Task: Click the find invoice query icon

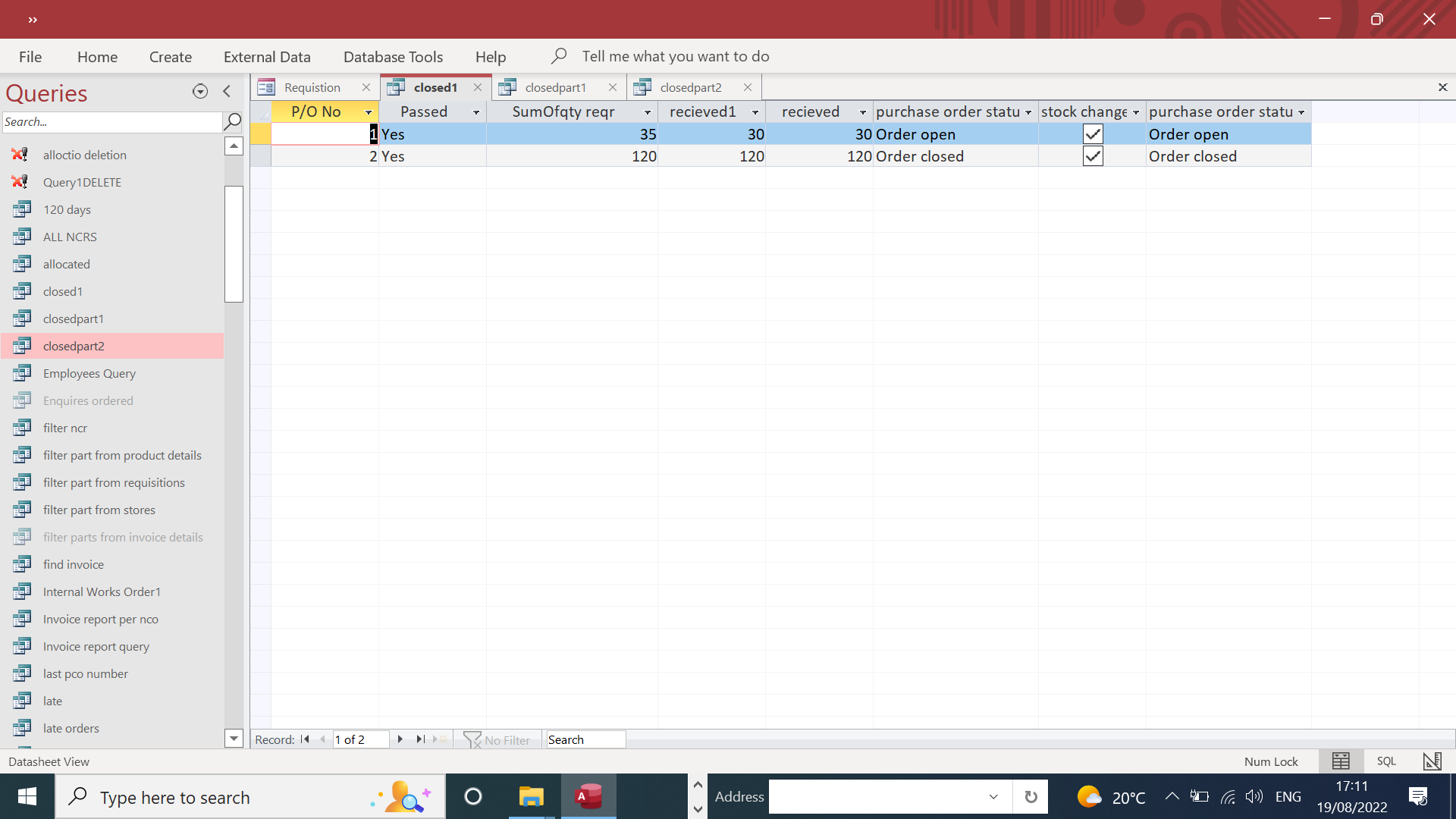Action: (x=22, y=564)
